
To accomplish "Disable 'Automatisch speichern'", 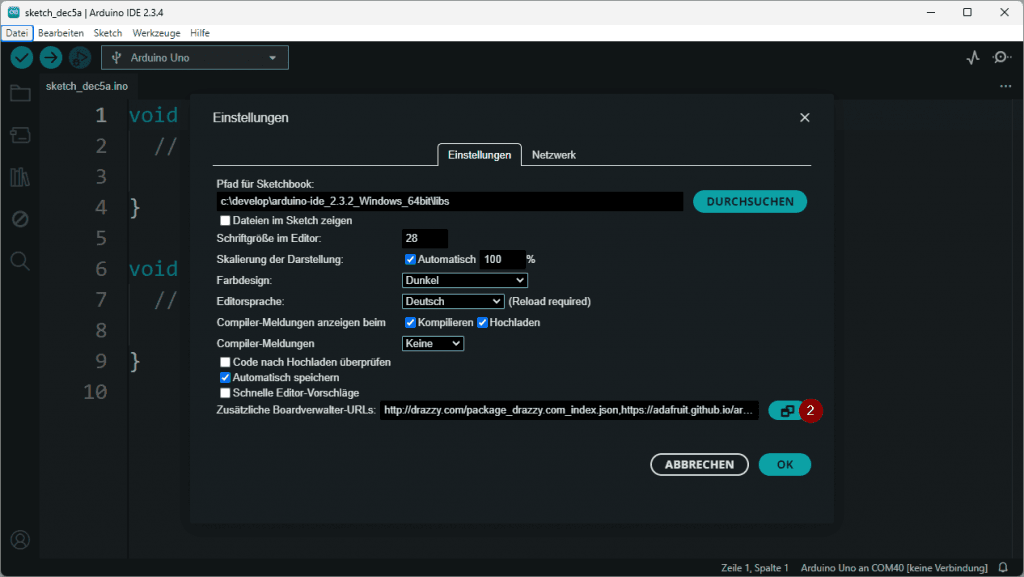I will click(224, 378).
